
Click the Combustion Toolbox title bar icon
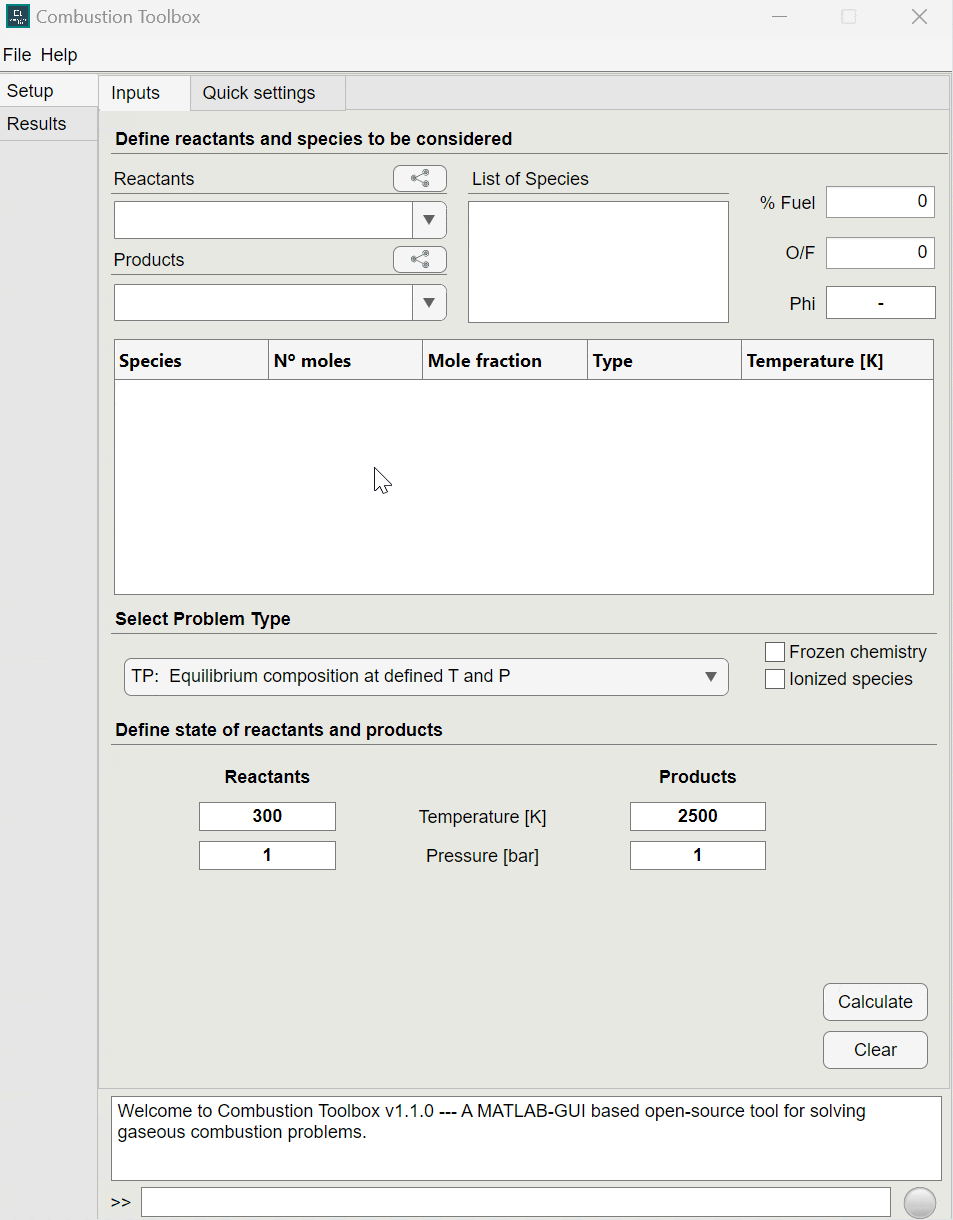click(17, 16)
